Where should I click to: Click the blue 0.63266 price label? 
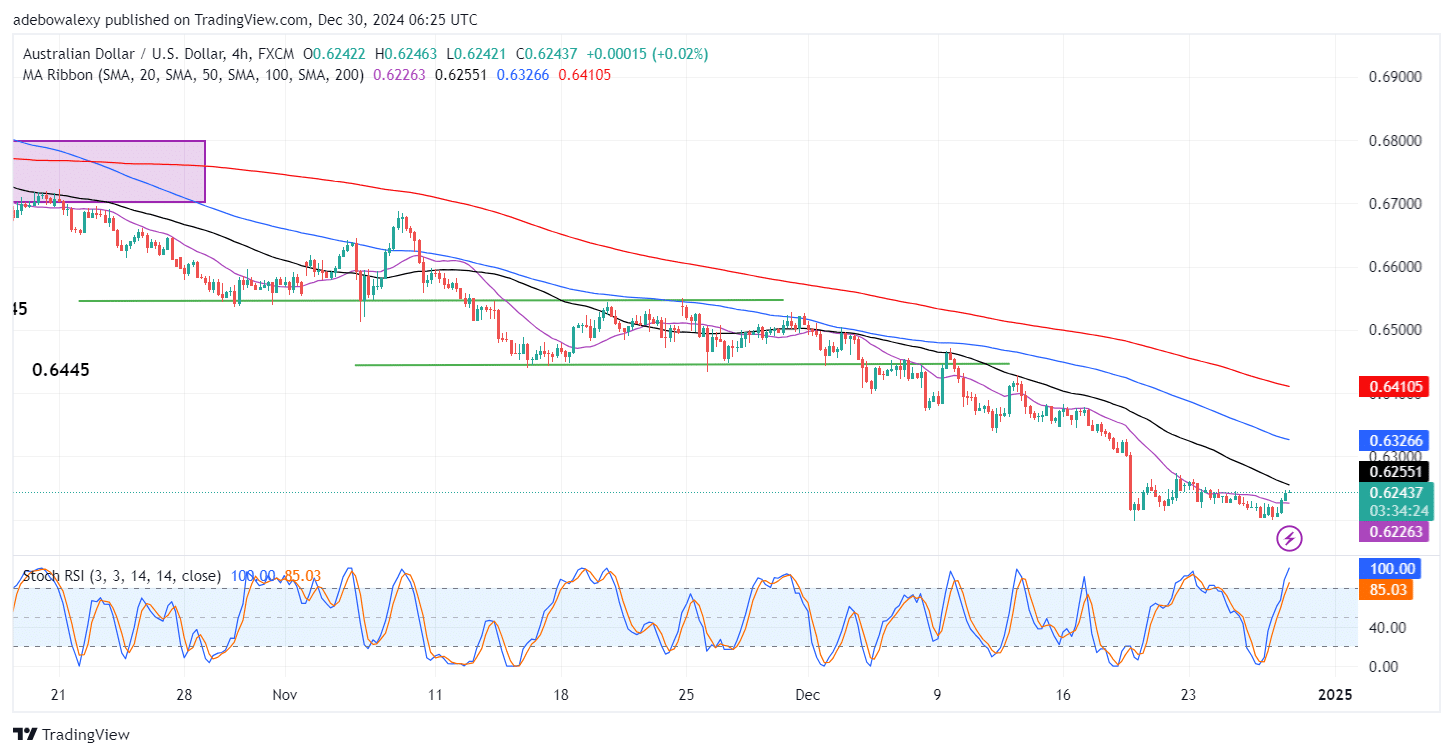1395,440
